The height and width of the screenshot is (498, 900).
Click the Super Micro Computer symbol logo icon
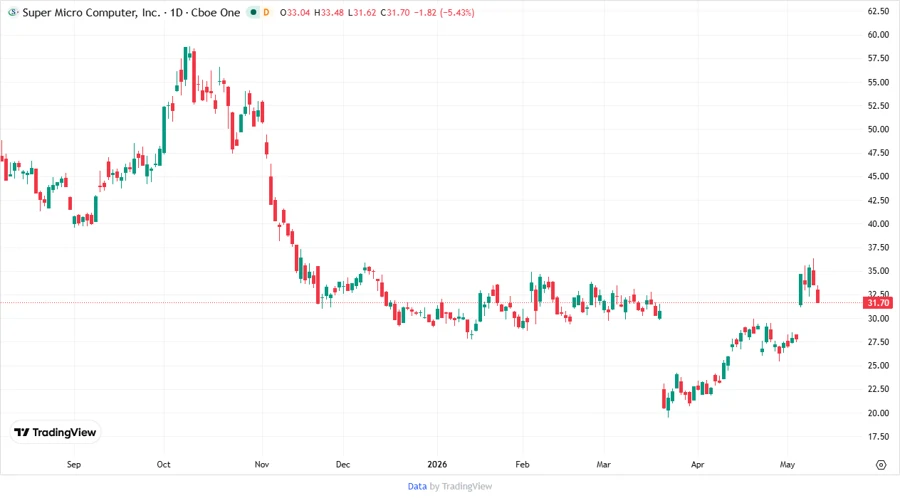pos(13,12)
